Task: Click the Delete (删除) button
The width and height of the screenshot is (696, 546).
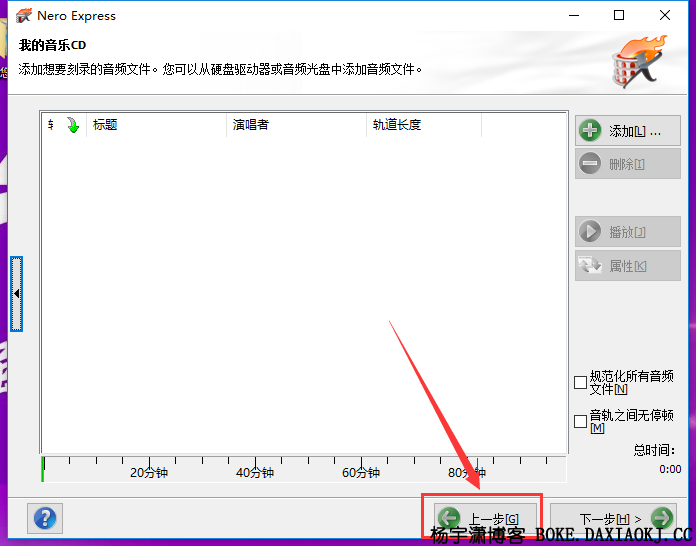Action: 628,164
